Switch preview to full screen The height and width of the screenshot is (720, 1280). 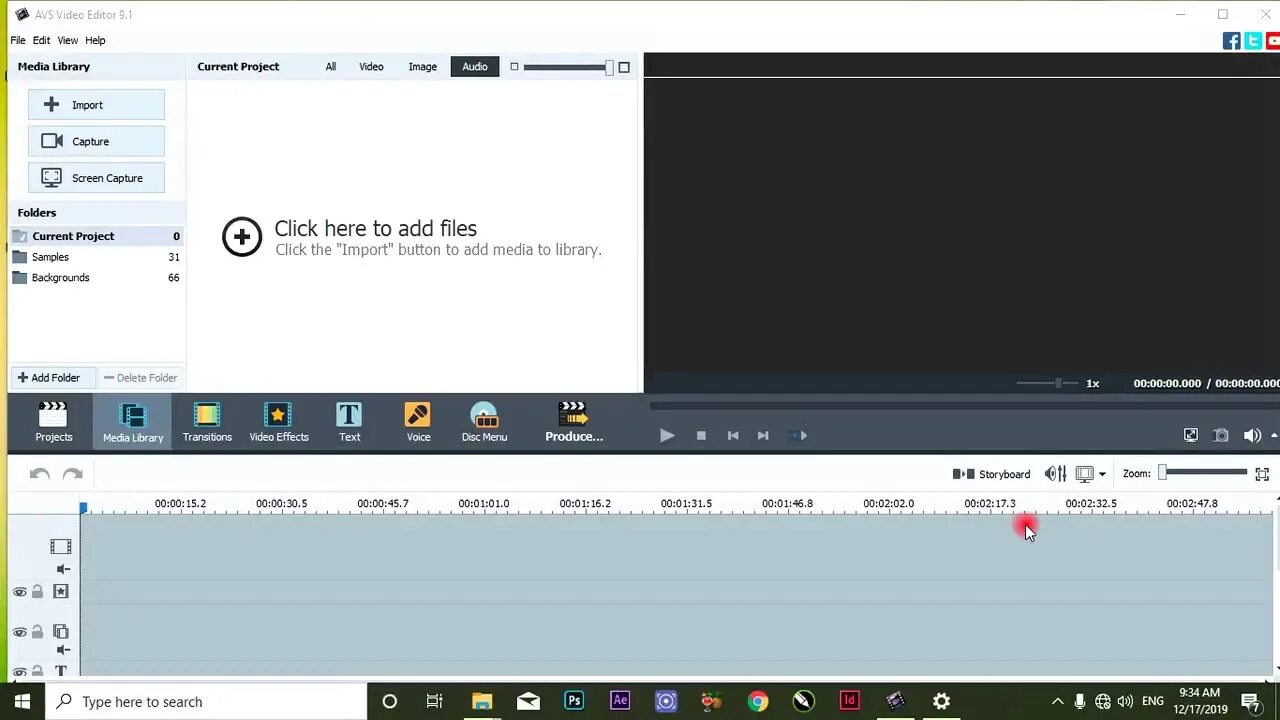1191,435
